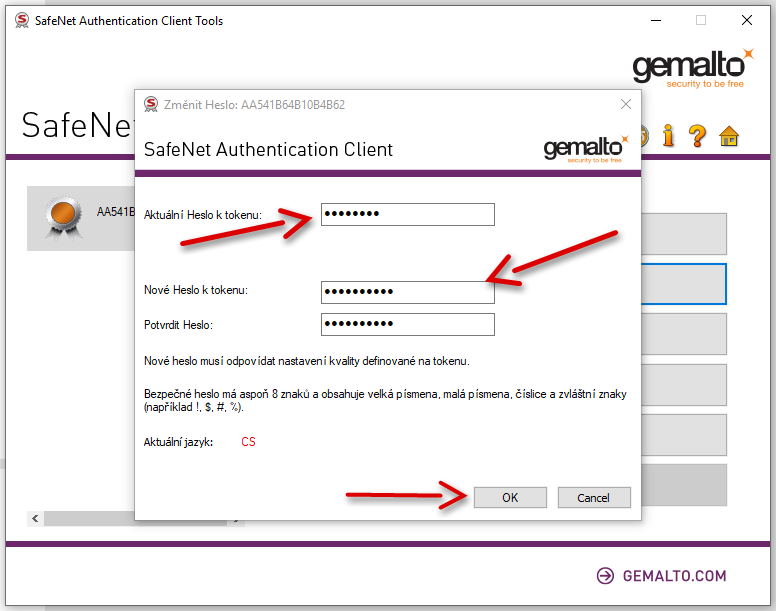Open Help question mark icon in main window
Image resolution: width=776 pixels, height=611 pixels.
[697, 136]
